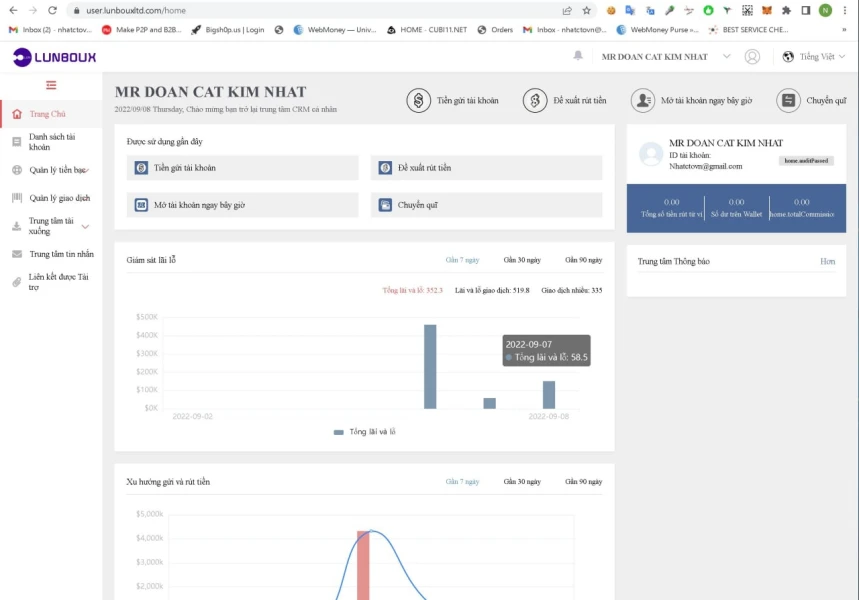Click the notification bell icon

pos(578,56)
